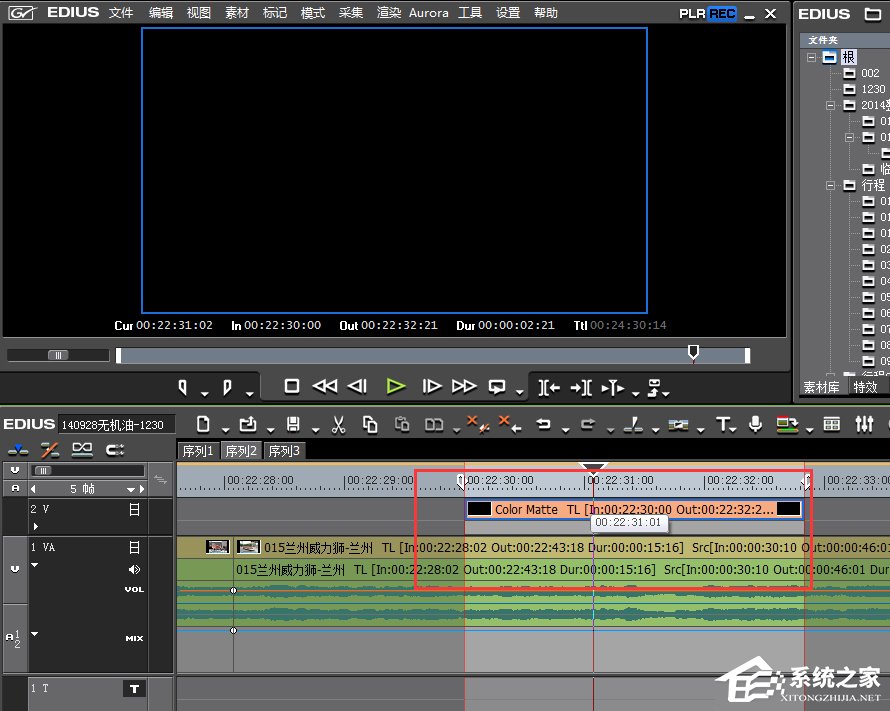Click the Undo arrow icon
The width and height of the screenshot is (890, 711).
543,424
